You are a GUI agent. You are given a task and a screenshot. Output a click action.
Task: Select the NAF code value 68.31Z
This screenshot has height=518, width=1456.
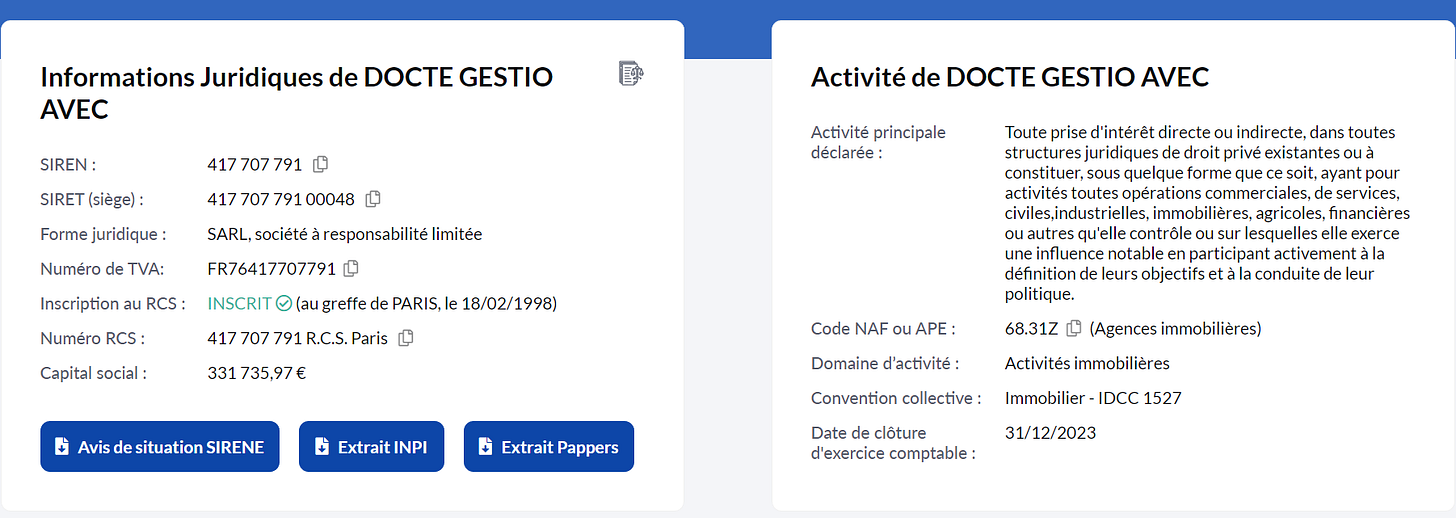point(1032,328)
